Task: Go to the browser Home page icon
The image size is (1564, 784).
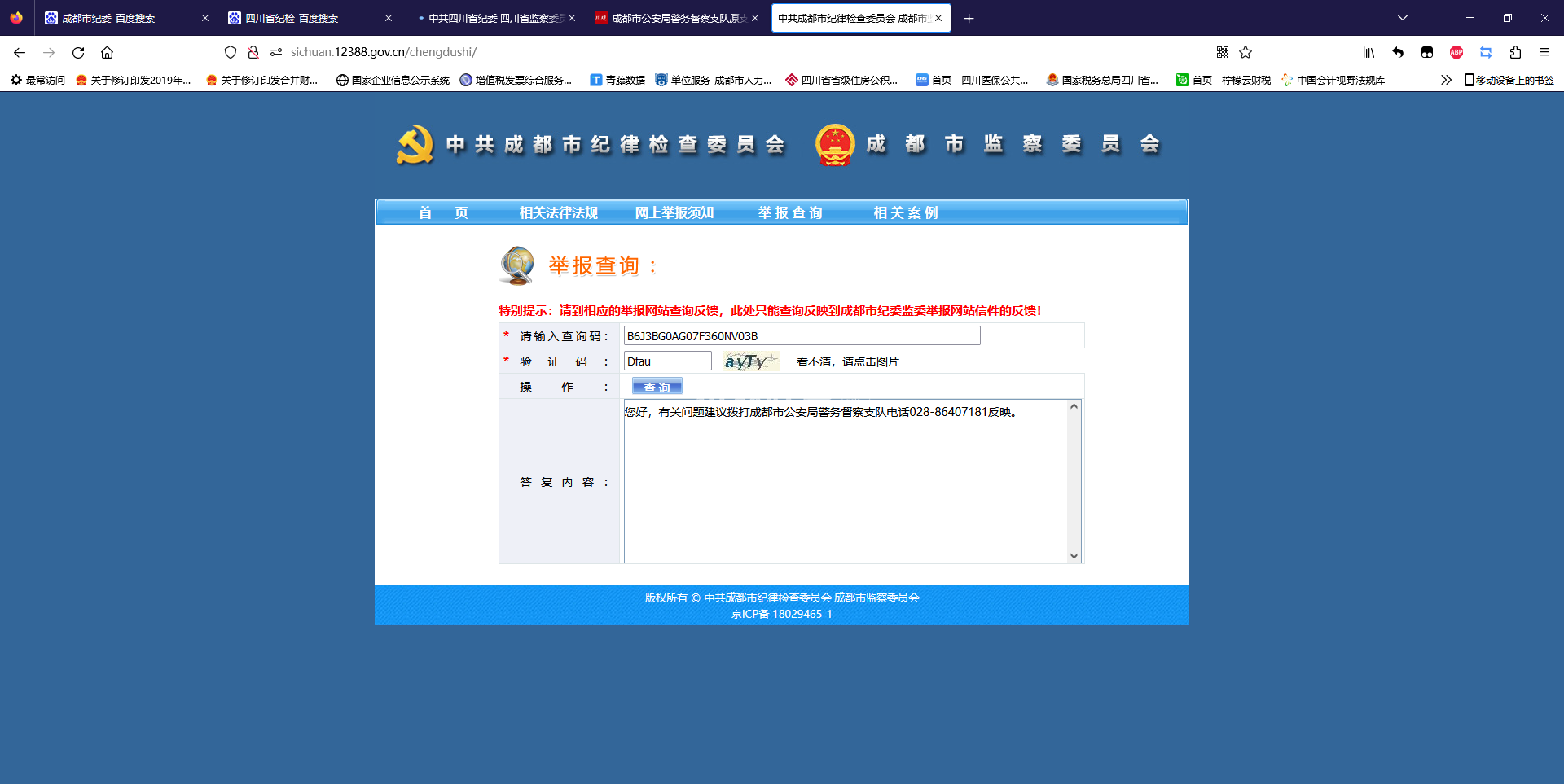Action: click(107, 52)
